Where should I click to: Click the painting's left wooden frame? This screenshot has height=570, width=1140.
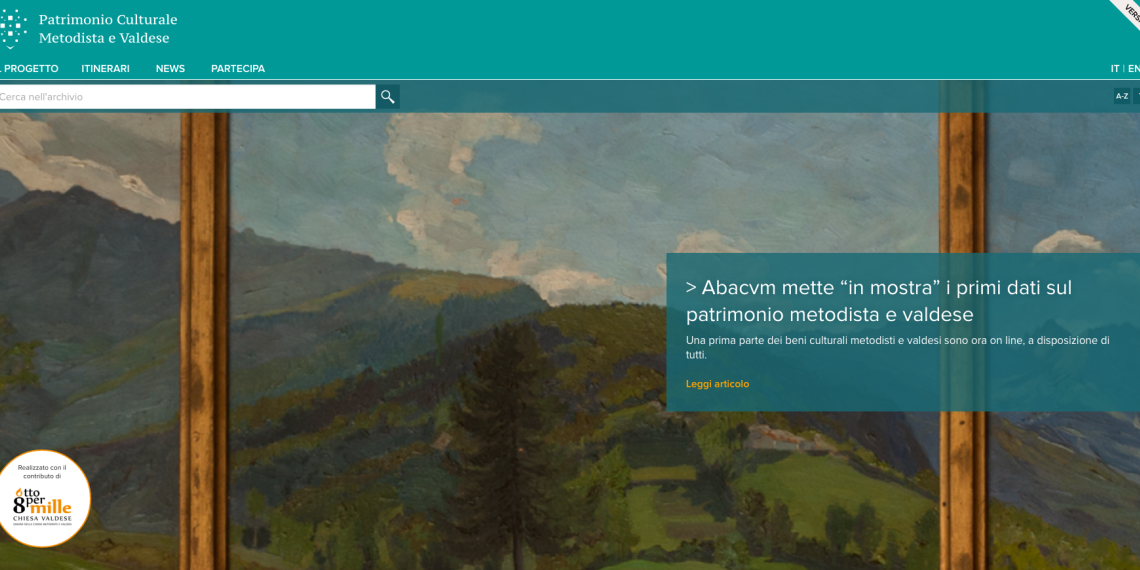pyautogui.click(x=204, y=340)
